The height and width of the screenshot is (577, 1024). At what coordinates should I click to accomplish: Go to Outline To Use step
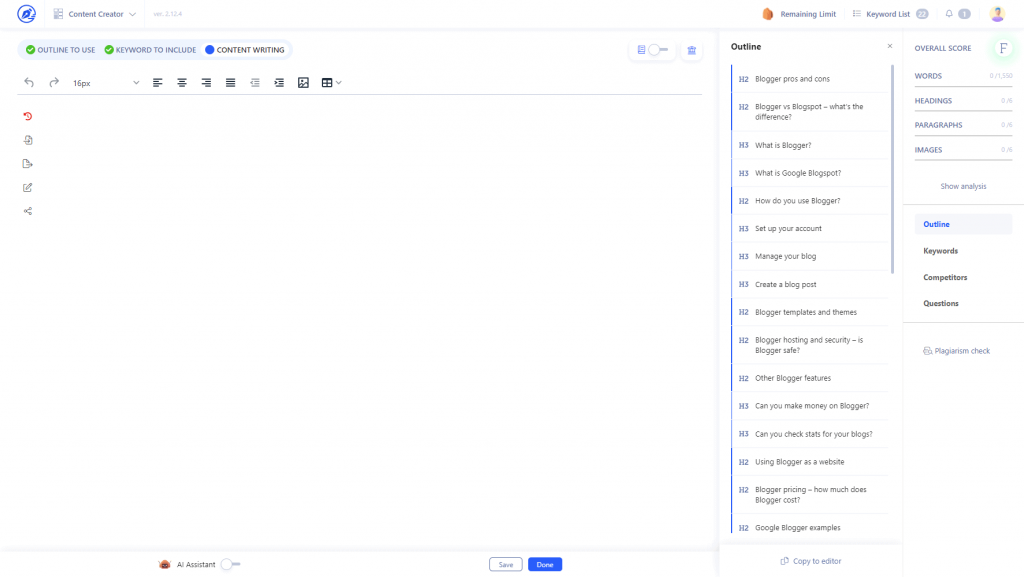60,50
